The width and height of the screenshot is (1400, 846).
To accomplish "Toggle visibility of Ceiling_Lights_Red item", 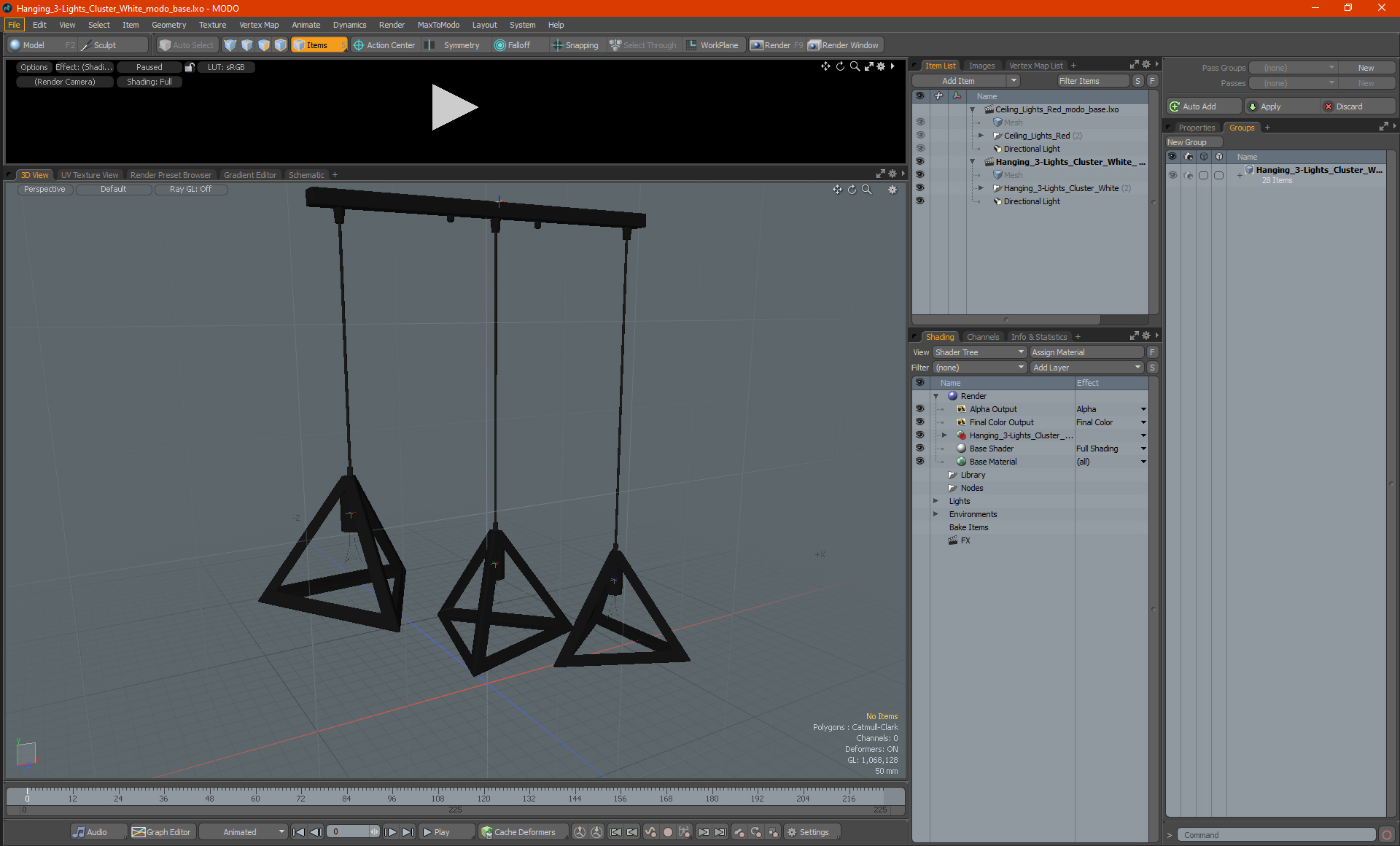I will coord(920,135).
